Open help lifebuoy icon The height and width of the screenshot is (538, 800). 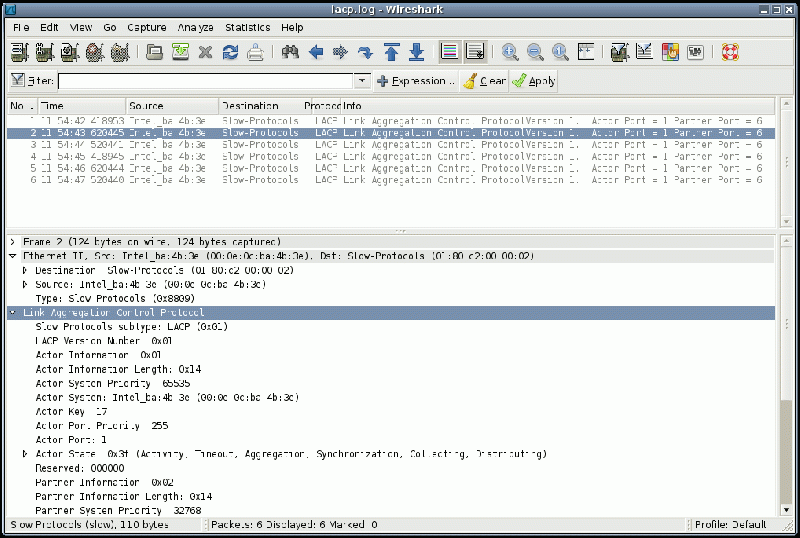pos(730,52)
